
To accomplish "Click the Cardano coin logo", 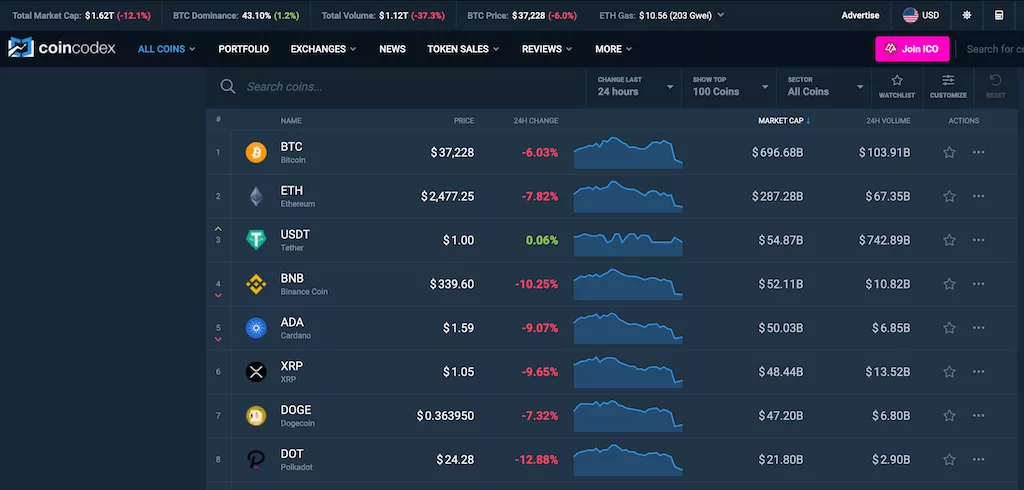I will tap(256, 328).
